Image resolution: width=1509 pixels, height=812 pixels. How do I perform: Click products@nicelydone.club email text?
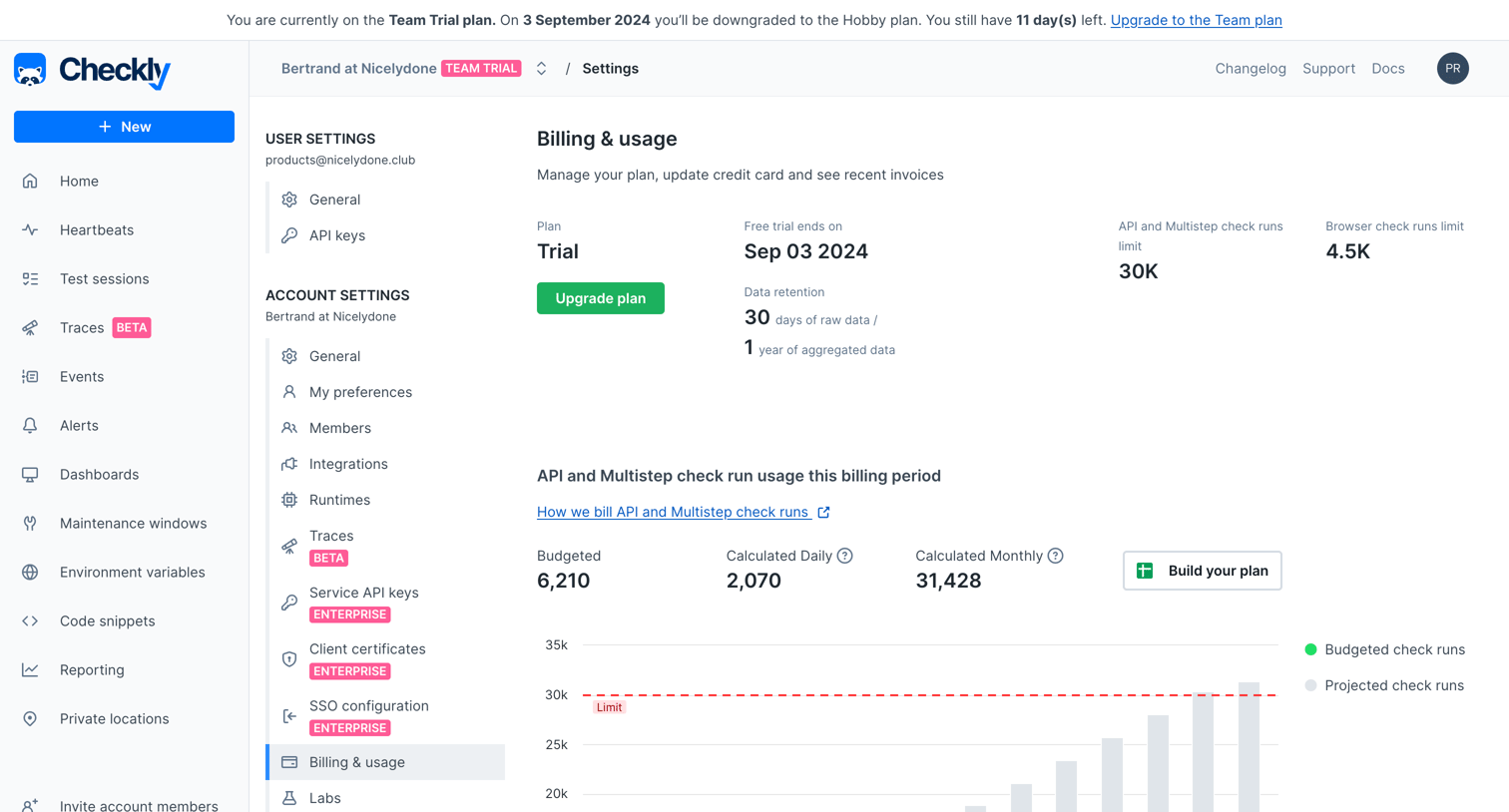pyautogui.click(x=340, y=160)
